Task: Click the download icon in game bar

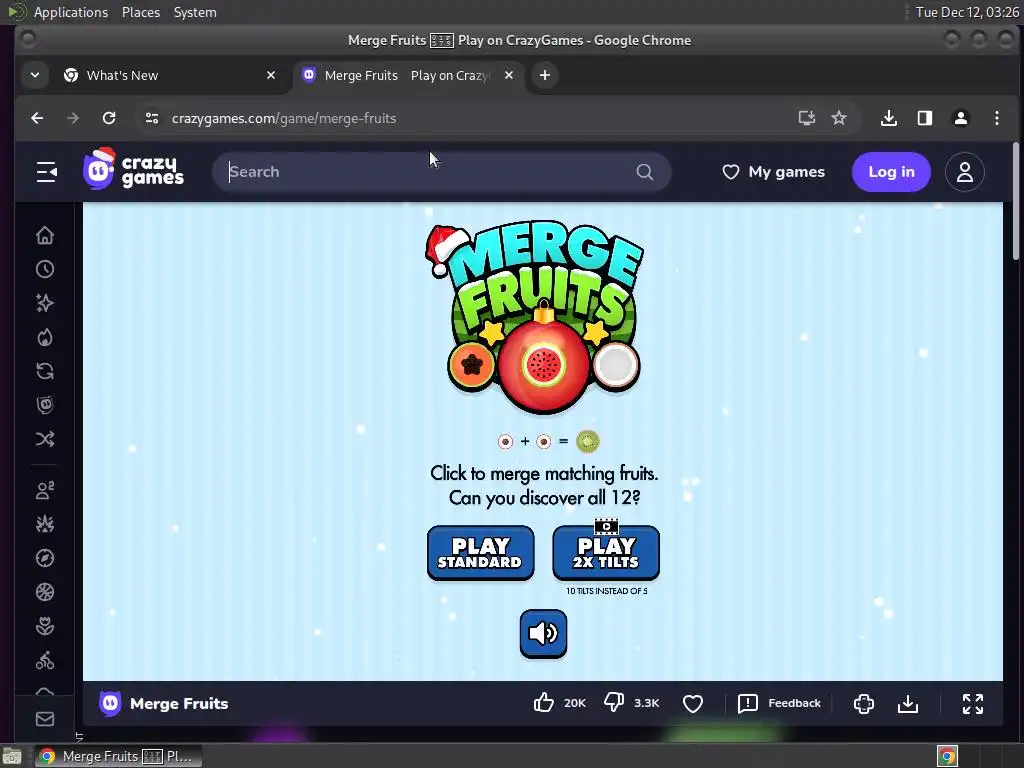Action: [x=908, y=703]
